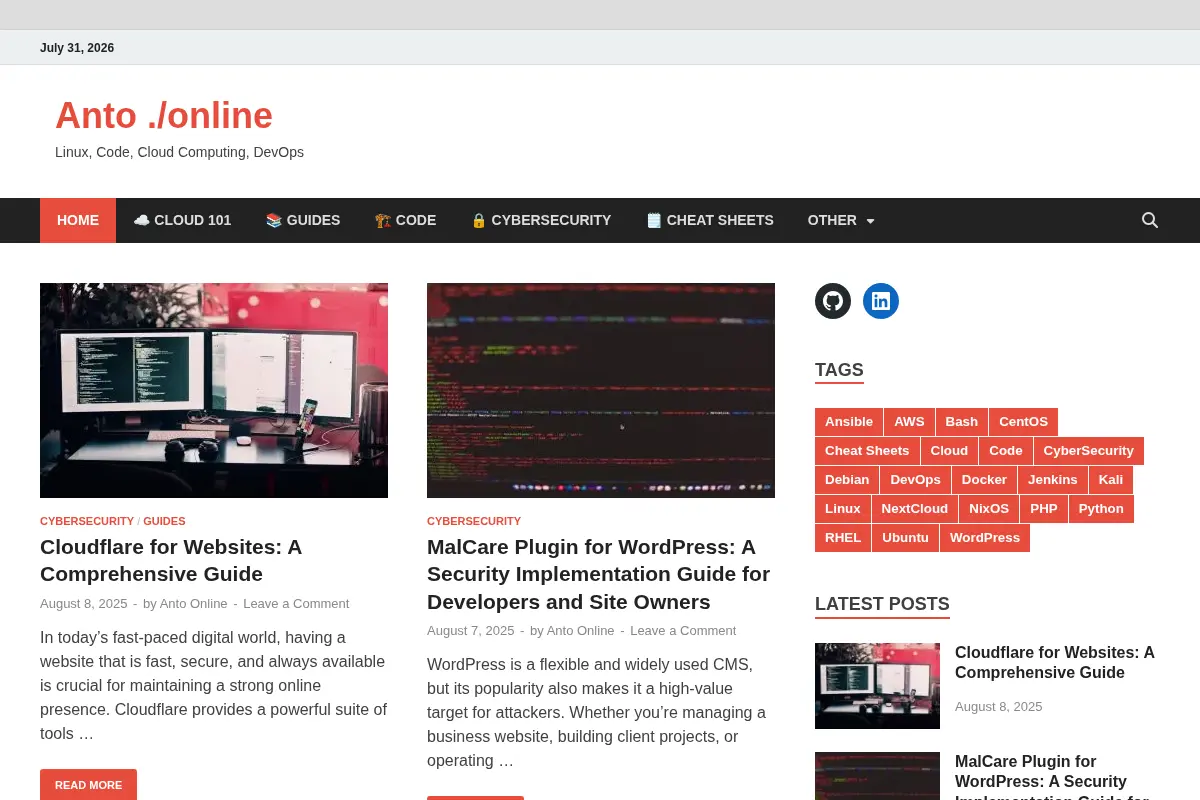1200x800 pixels.
Task: Open the GitHub profile icon
Action: (x=833, y=301)
